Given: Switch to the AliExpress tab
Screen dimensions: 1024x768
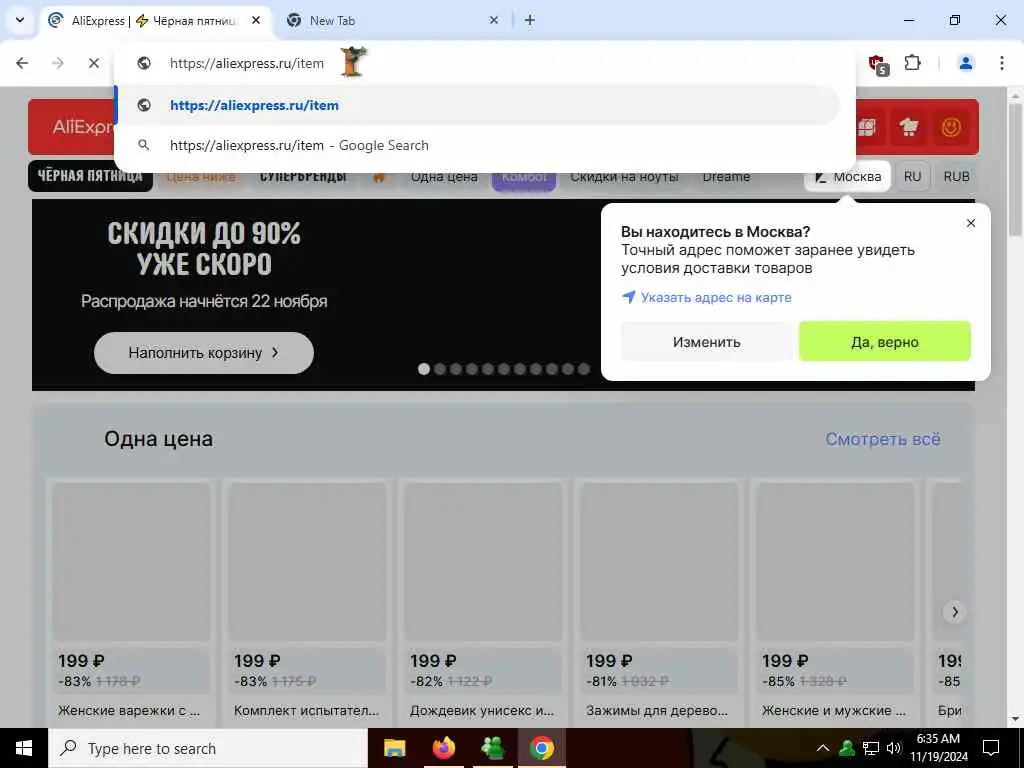Looking at the screenshot, I should (x=155, y=20).
